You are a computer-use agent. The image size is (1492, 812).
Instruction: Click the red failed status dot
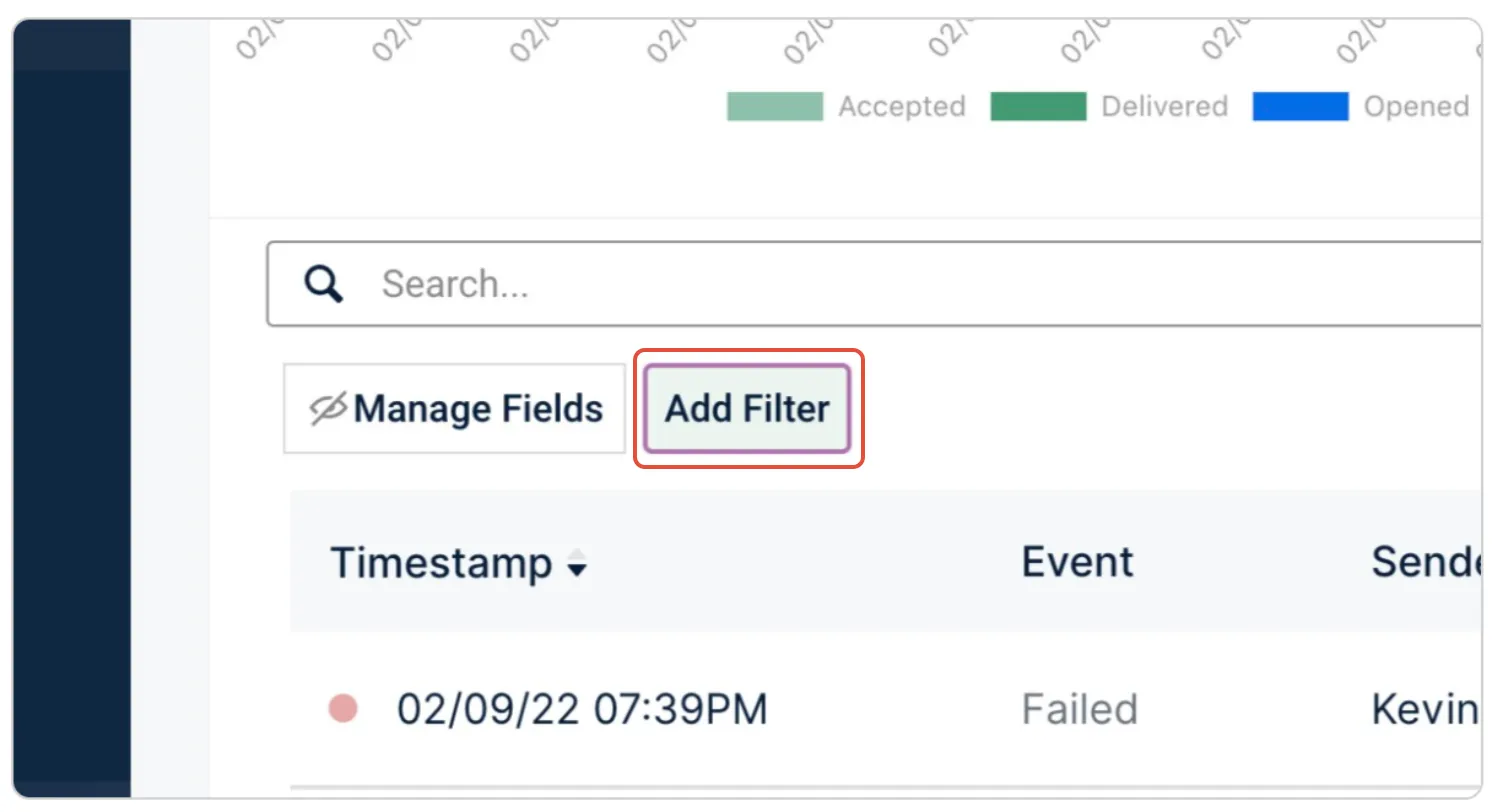[x=343, y=709]
